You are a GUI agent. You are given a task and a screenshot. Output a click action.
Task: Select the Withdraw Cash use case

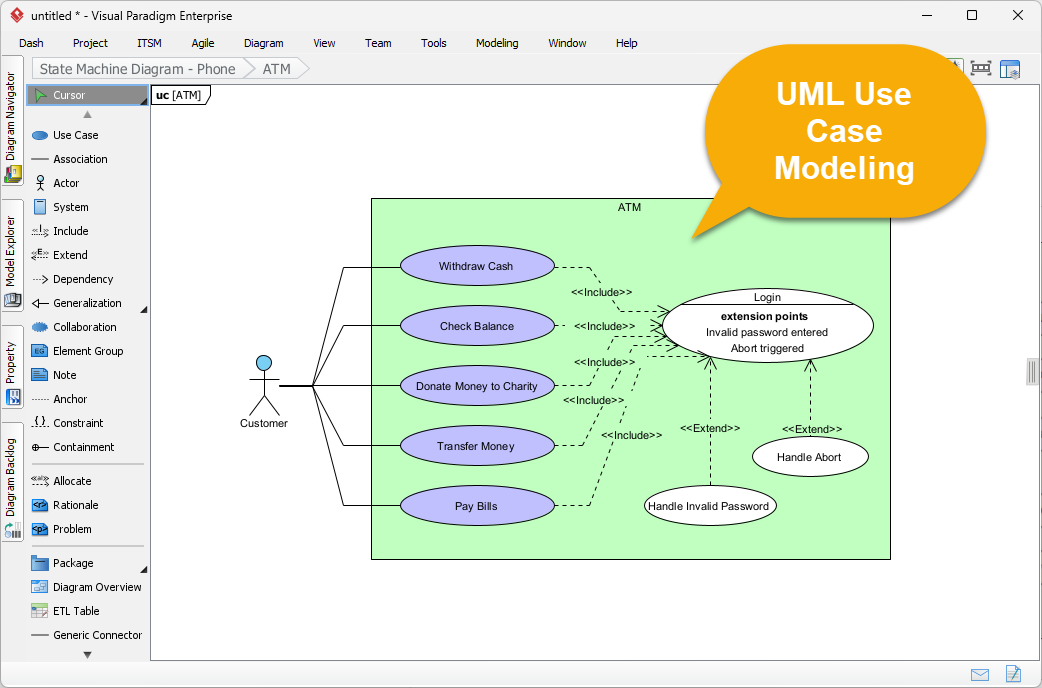477,266
